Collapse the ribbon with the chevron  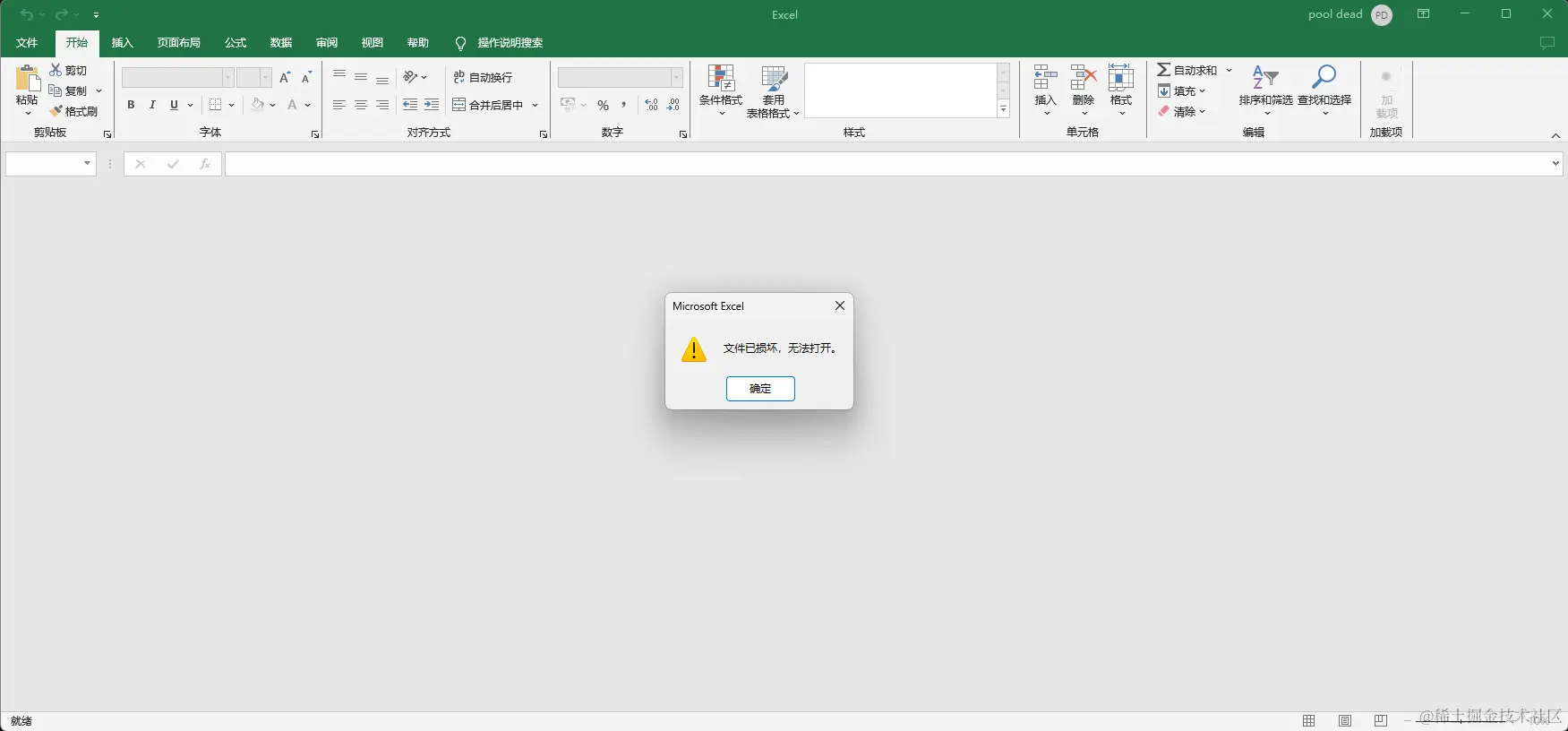pyautogui.click(x=1555, y=135)
